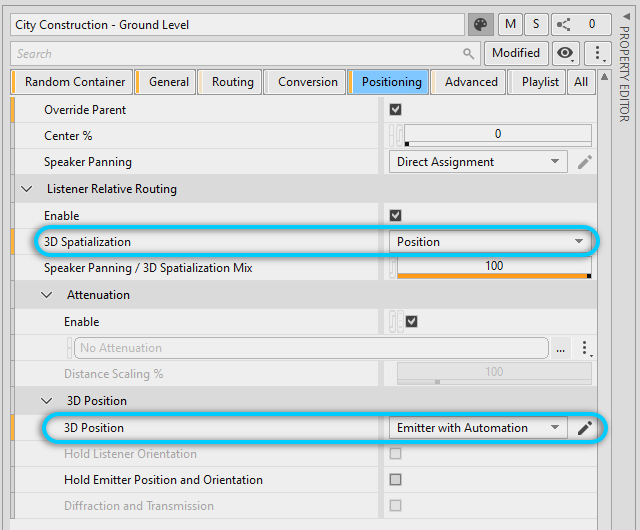
Task: Uncheck the Override Parent checkbox
Action: click(396, 109)
